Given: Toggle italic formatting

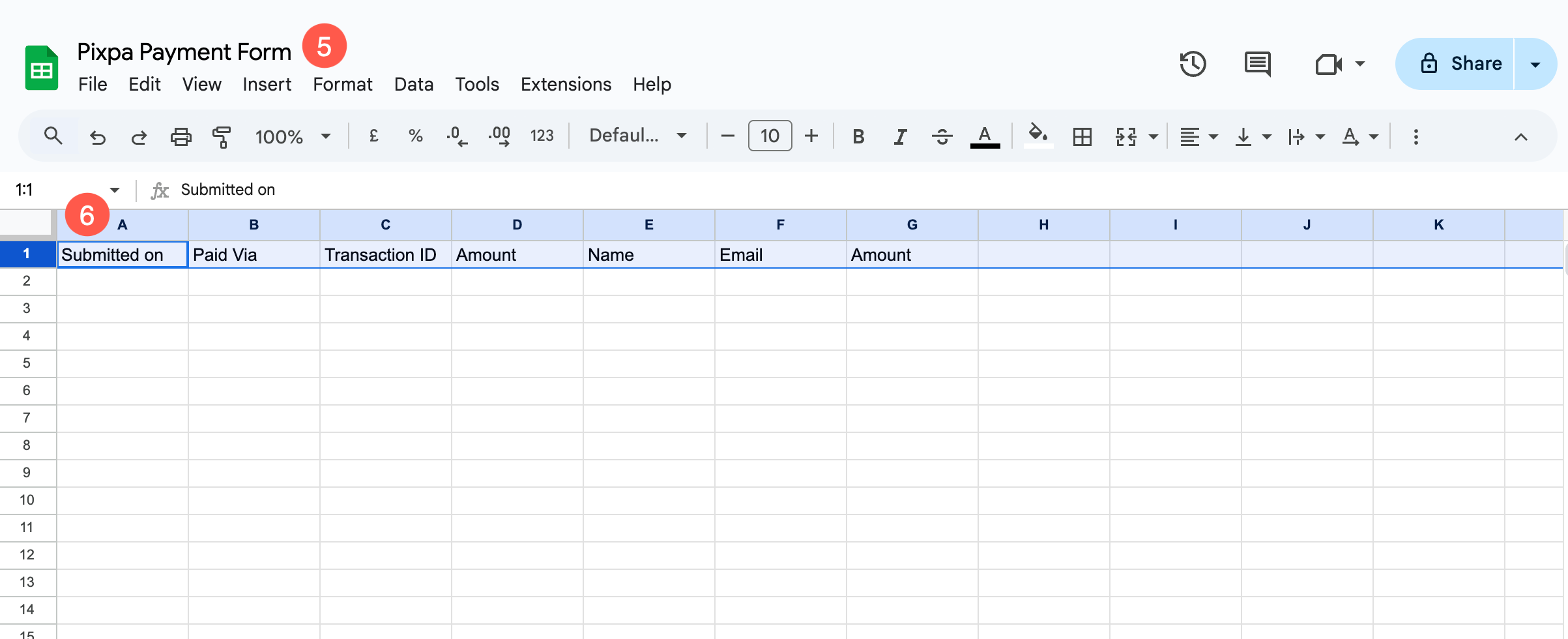Looking at the screenshot, I should click(900, 136).
